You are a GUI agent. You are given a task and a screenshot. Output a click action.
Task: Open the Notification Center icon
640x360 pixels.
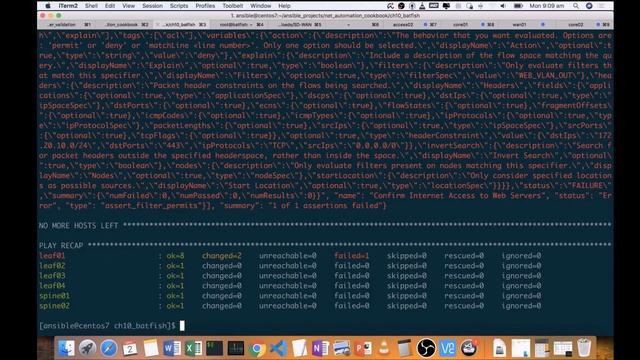click(602, 6)
